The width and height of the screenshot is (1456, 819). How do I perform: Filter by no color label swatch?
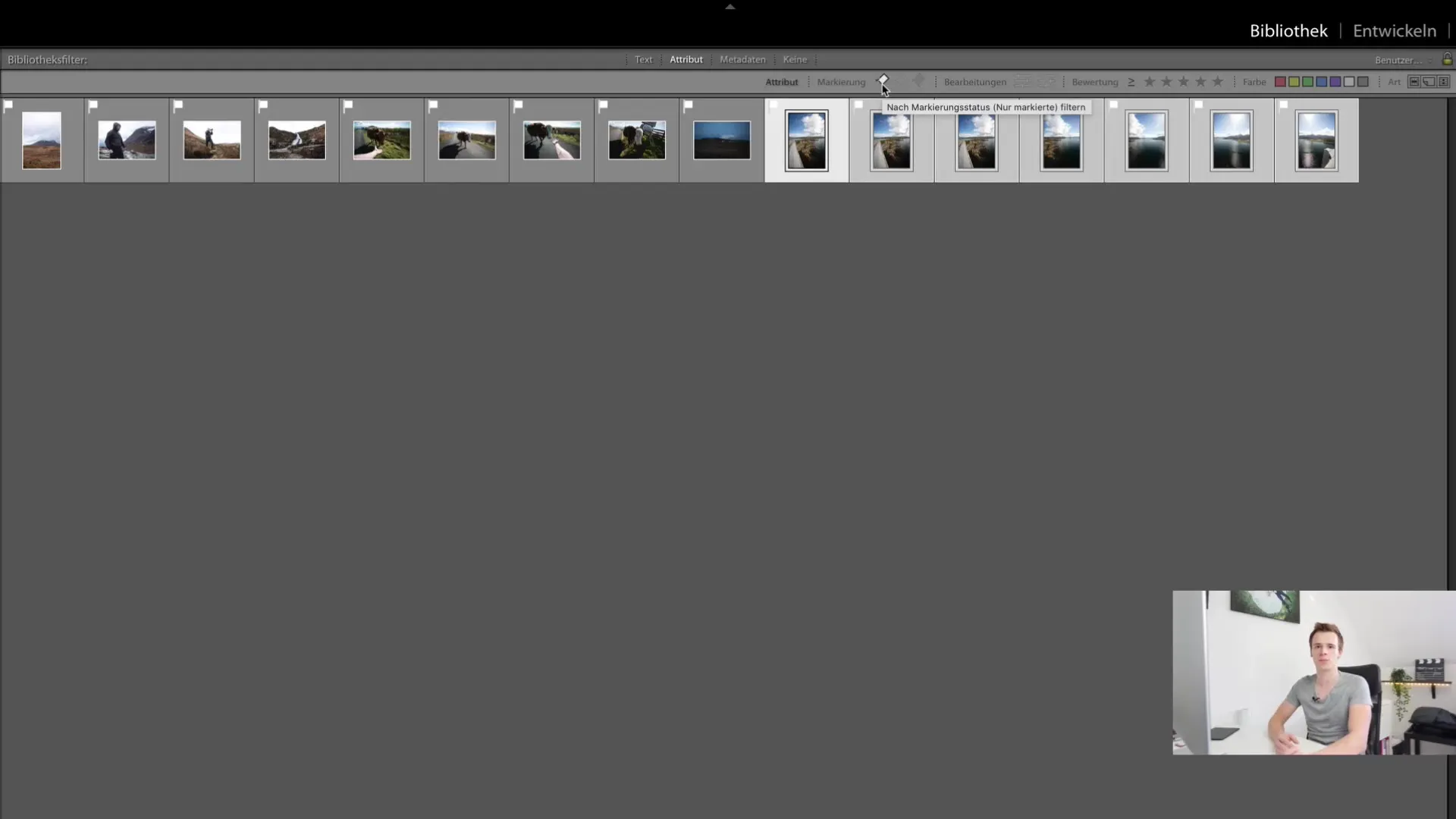pos(1363,82)
